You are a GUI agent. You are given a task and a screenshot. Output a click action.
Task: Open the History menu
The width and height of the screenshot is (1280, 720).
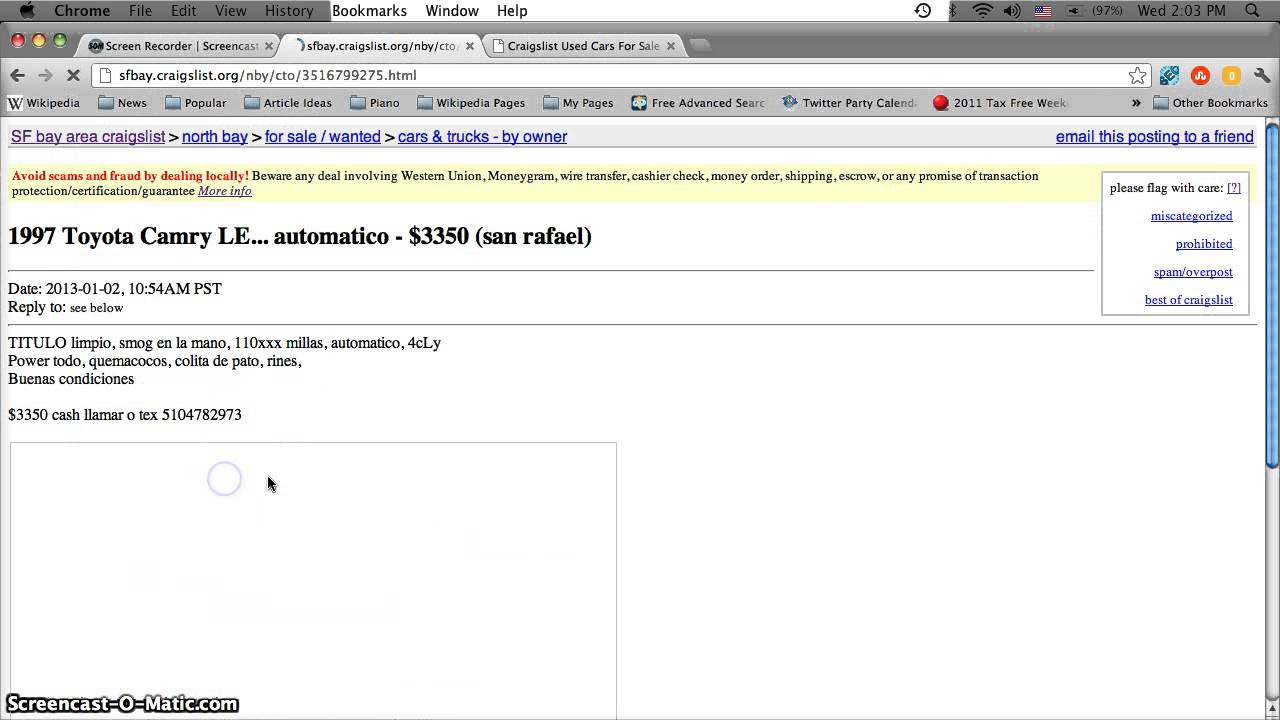pyautogui.click(x=289, y=10)
